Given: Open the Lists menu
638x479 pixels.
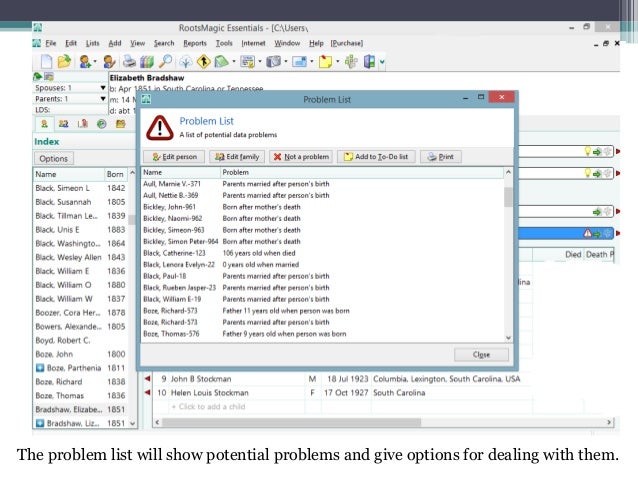Looking at the screenshot, I should pos(92,43).
